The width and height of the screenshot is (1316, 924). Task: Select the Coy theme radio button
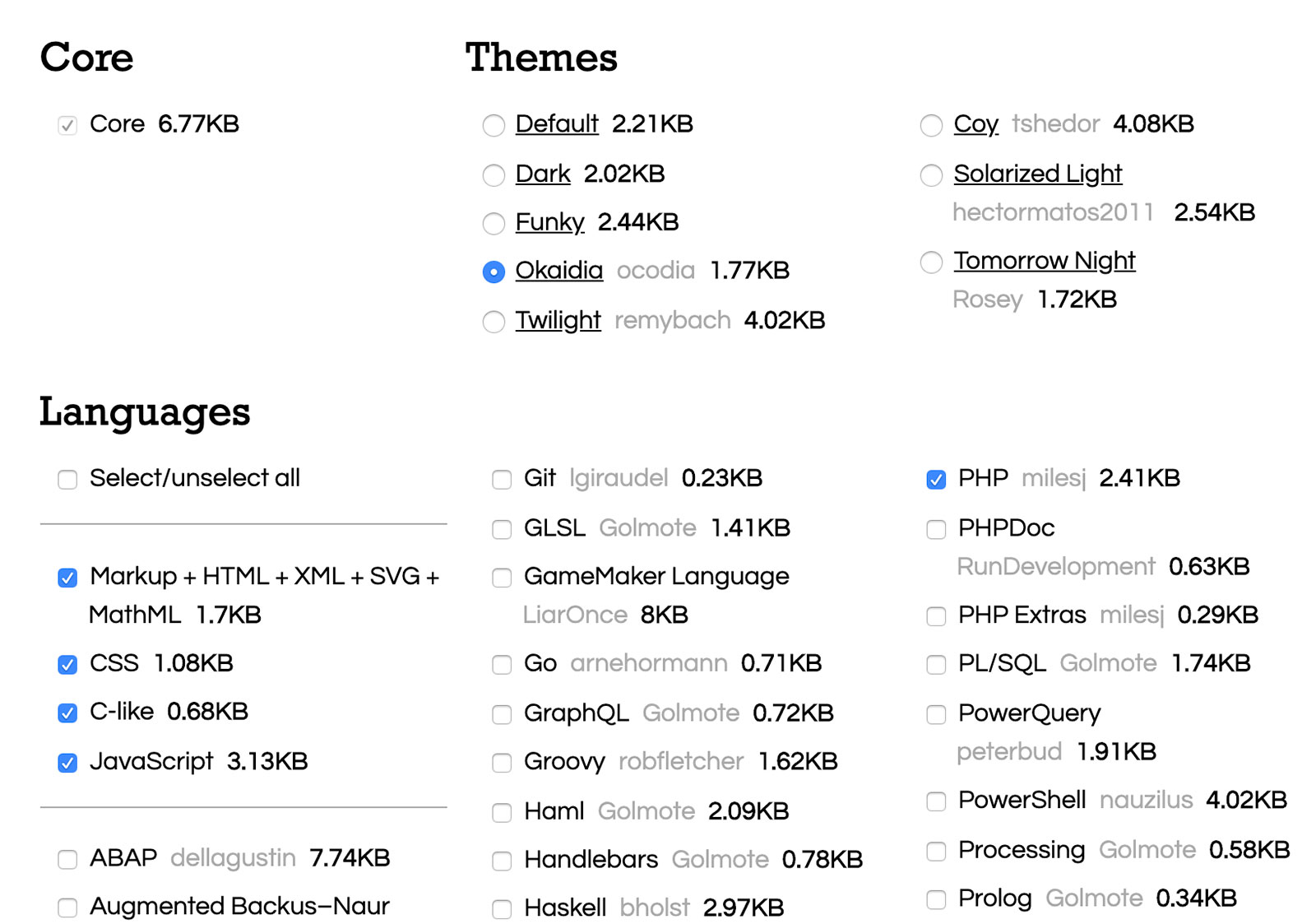(931, 125)
